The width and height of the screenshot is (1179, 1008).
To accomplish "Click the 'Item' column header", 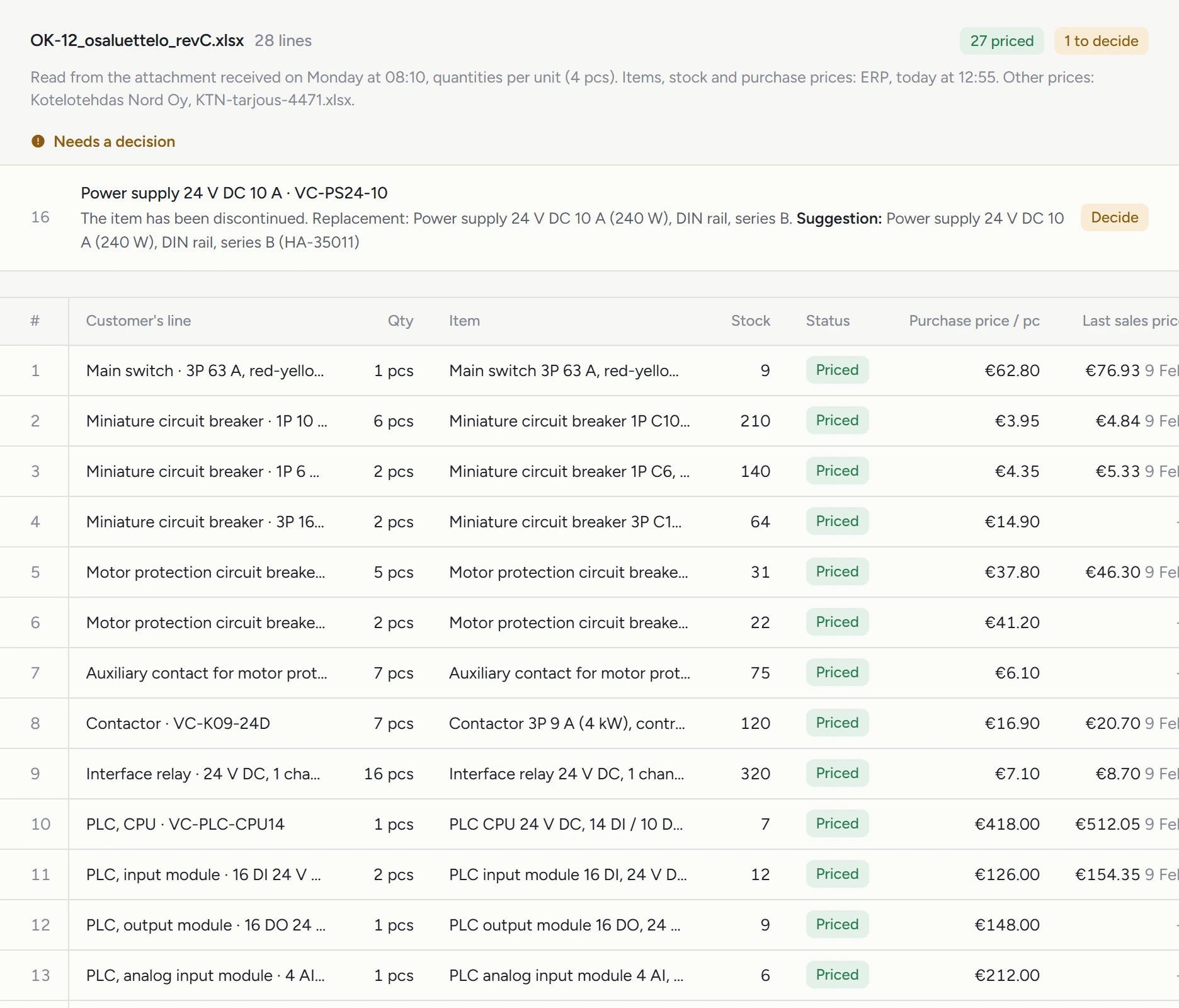I will [x=464, y=321].
